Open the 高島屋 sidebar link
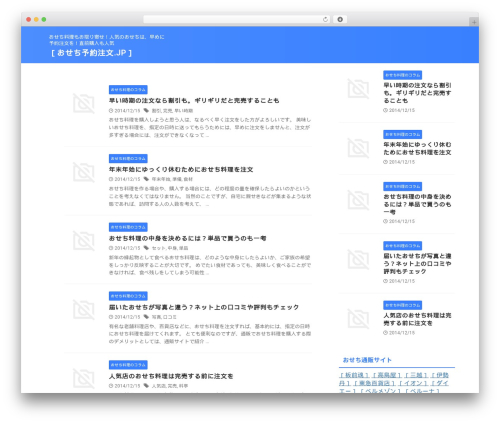 pos(387,375)
